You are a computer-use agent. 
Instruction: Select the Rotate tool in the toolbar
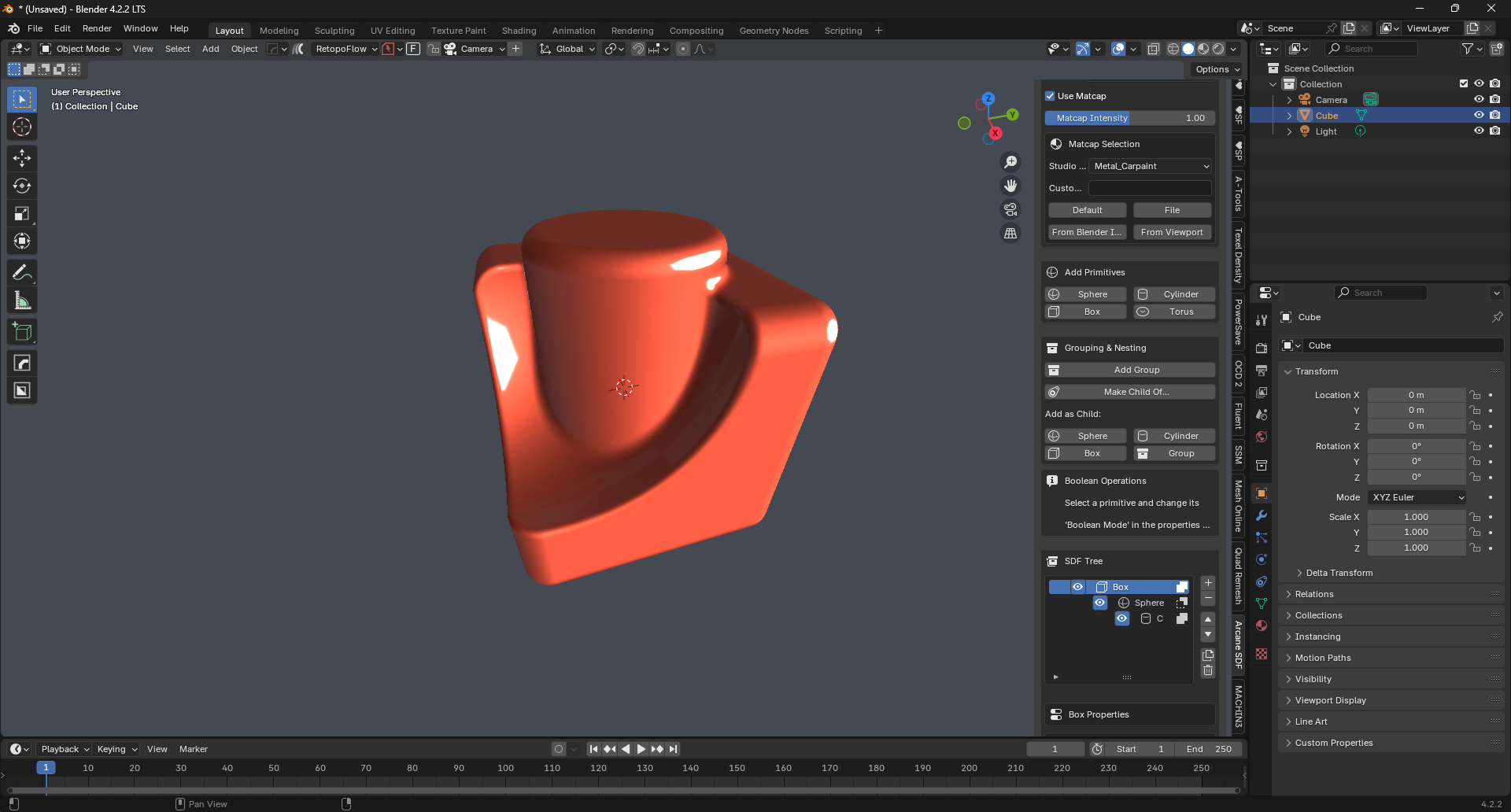click(x=22, y=186)
